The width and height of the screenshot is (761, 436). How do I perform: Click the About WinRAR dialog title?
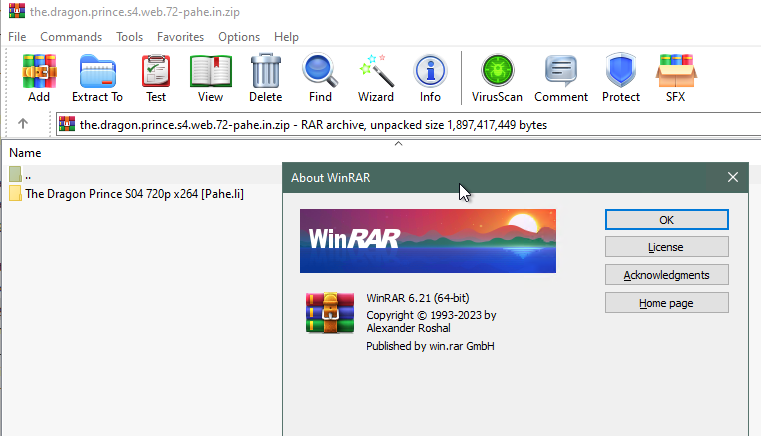click(x=331, y=178)
